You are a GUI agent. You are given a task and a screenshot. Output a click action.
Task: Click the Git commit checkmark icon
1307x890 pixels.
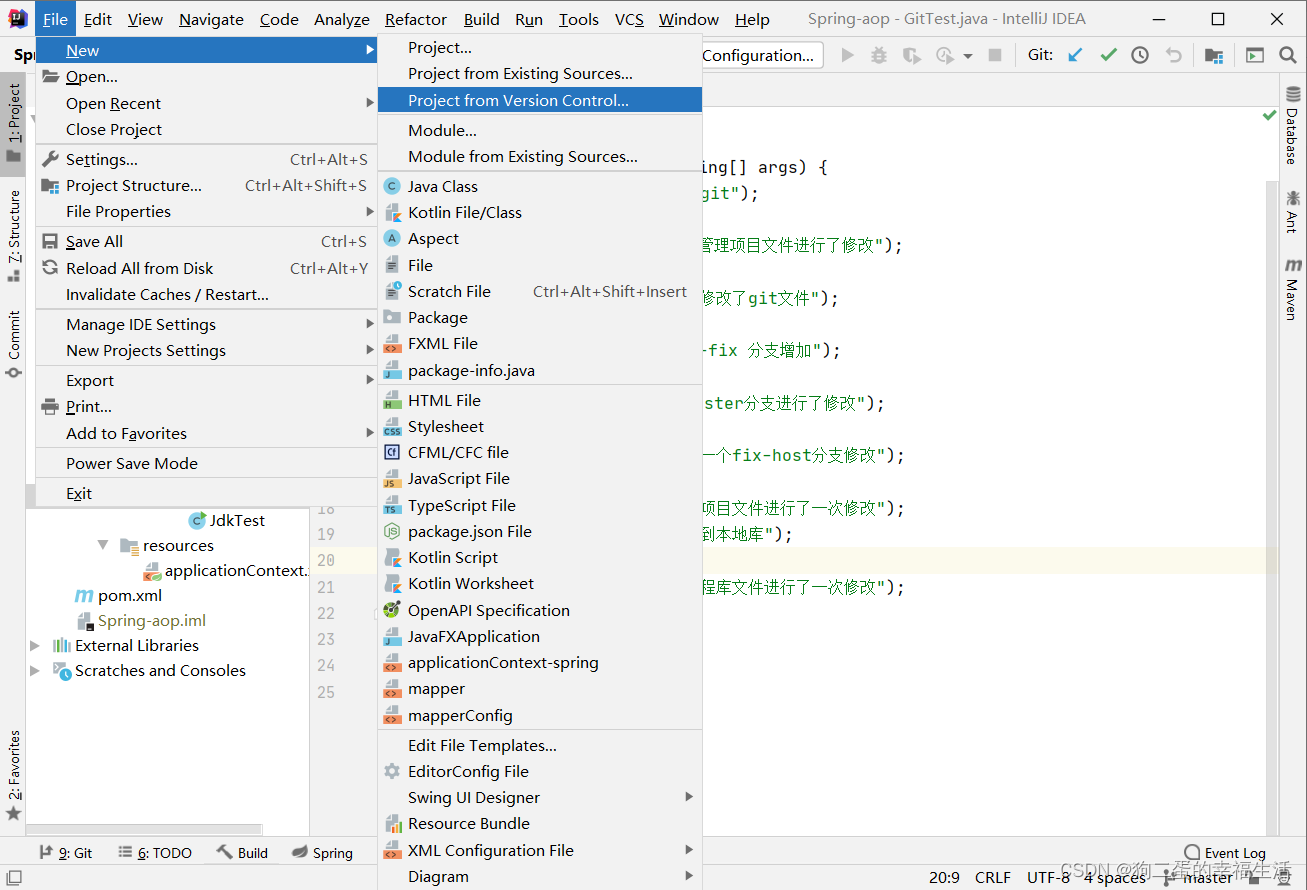pos(1108,55)
